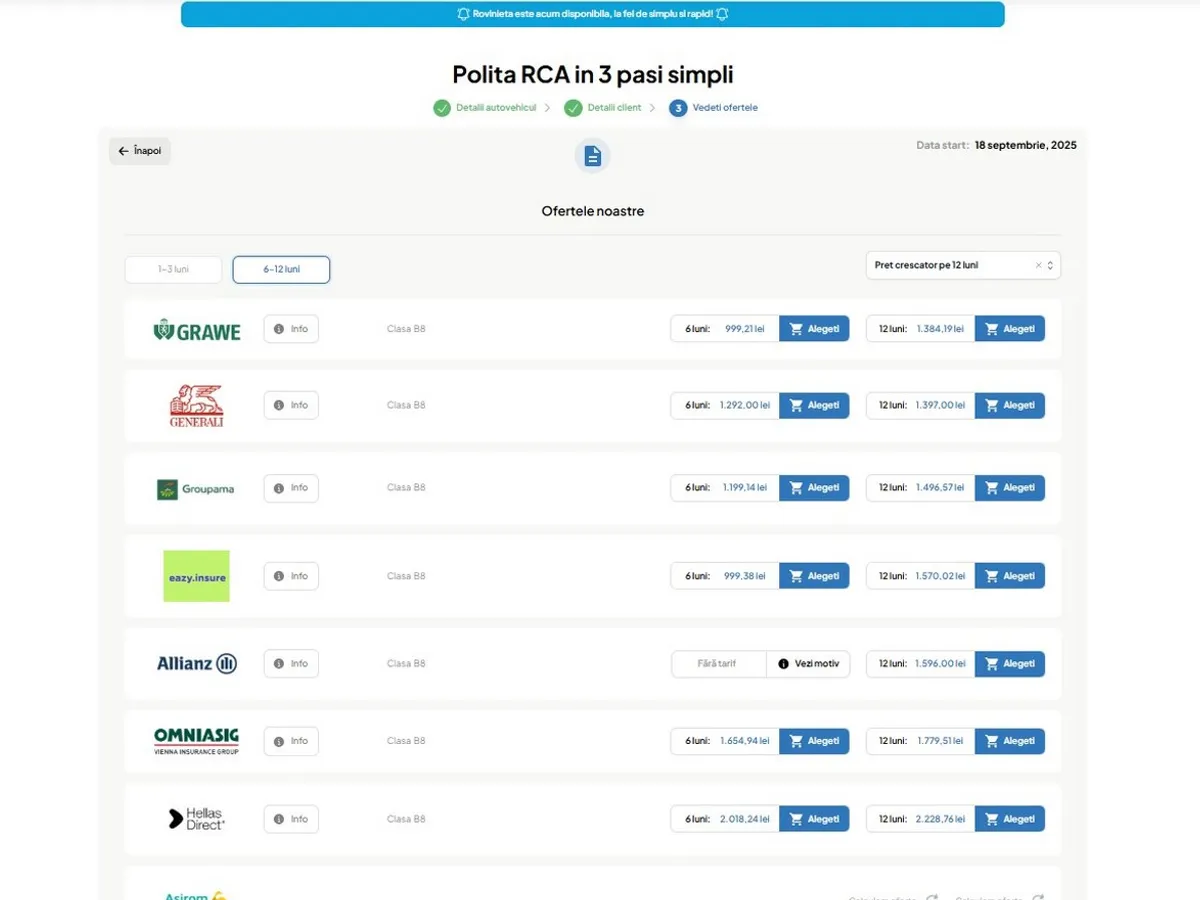Expand sort options via the up-down arrows
Viewport: 1200px width, 900px height.
click(1050, 265)
